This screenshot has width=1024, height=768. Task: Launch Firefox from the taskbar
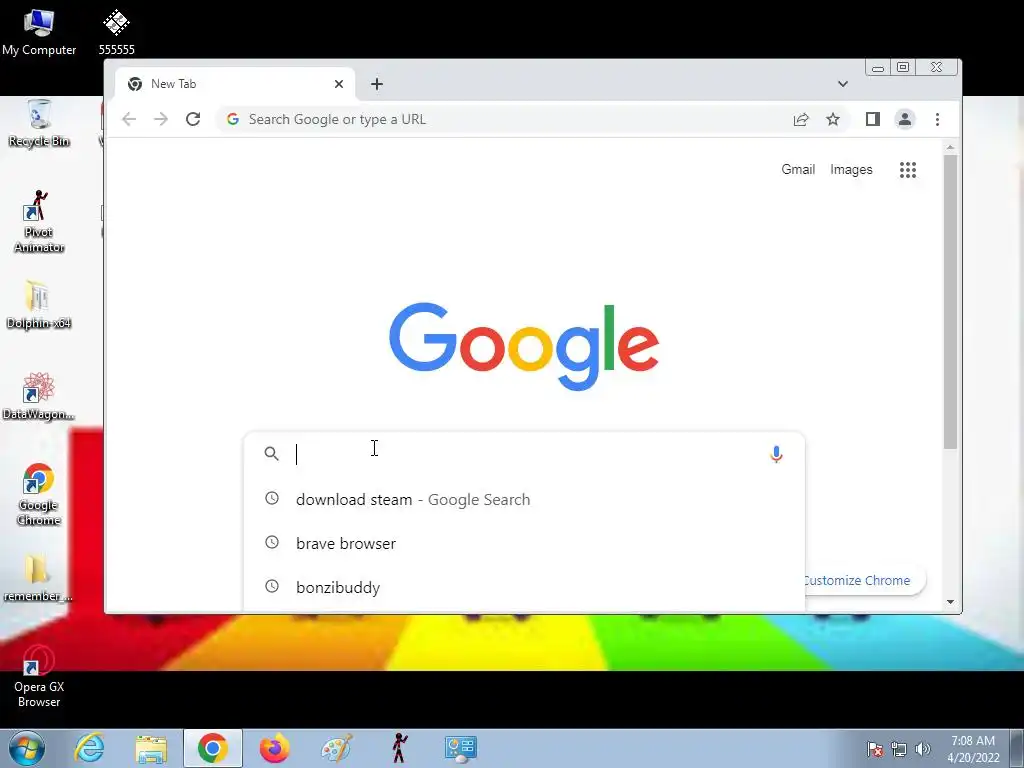coord(274,748)
